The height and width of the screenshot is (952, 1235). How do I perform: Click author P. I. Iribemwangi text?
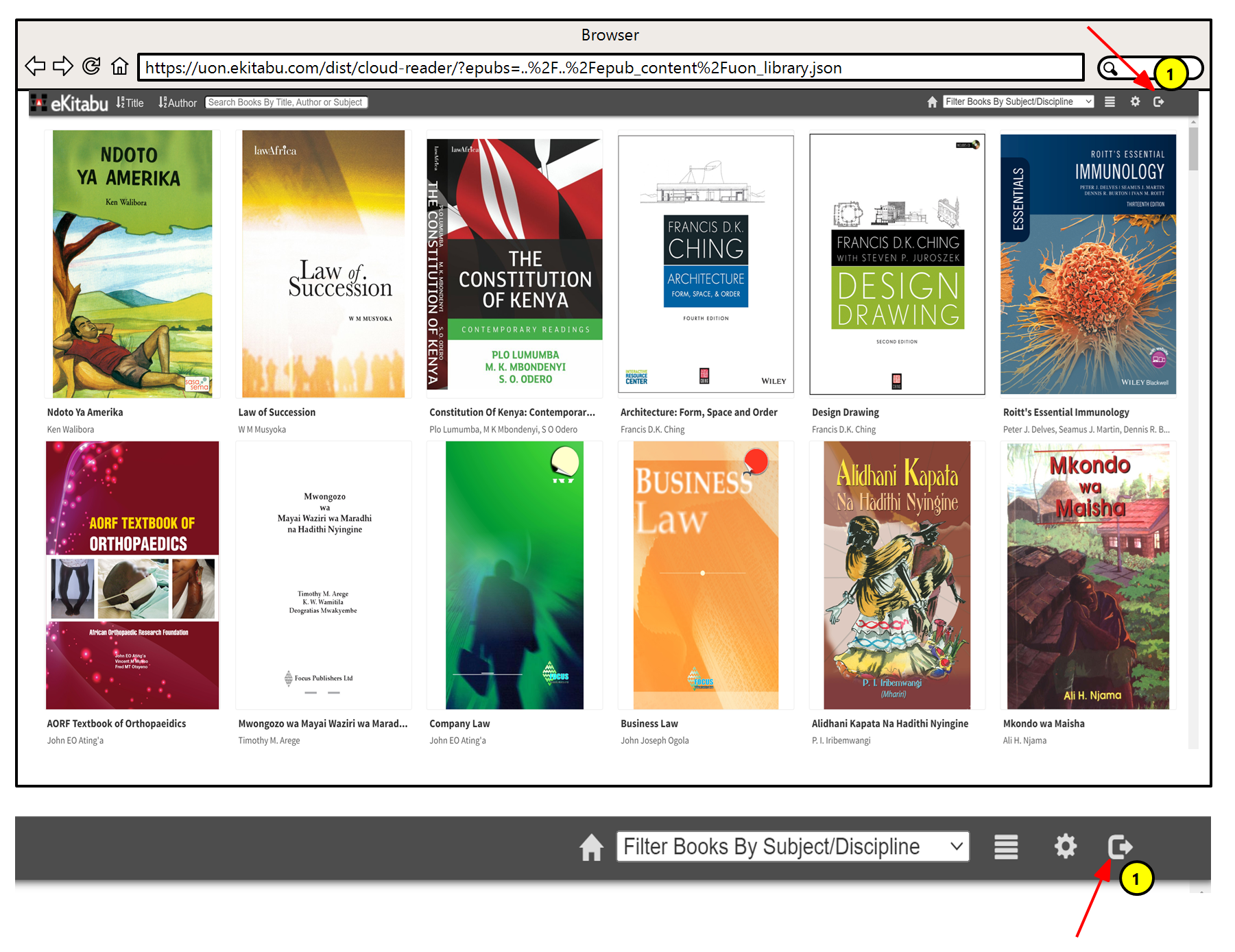tap(841, 740)
